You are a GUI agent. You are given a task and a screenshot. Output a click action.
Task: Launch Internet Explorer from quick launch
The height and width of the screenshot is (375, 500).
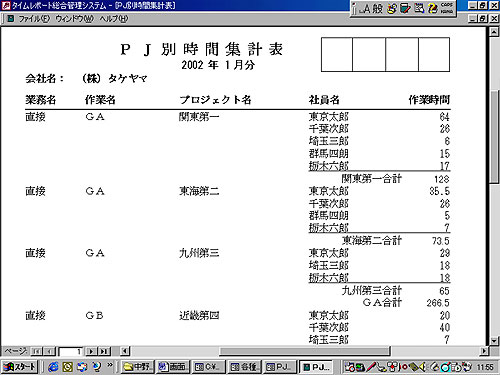[x=53, y=367]
